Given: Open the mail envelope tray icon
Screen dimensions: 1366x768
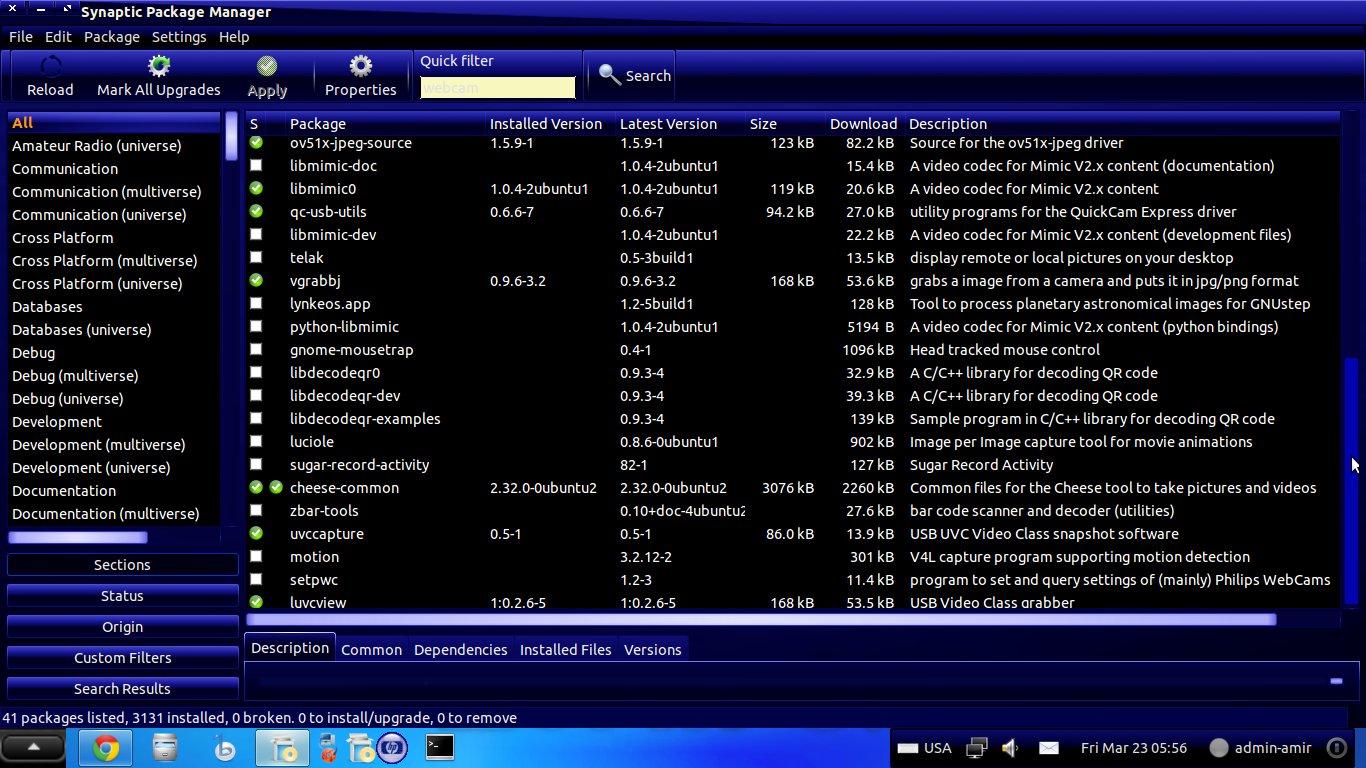Looking at the screenshot, I should click(1048, 747).
